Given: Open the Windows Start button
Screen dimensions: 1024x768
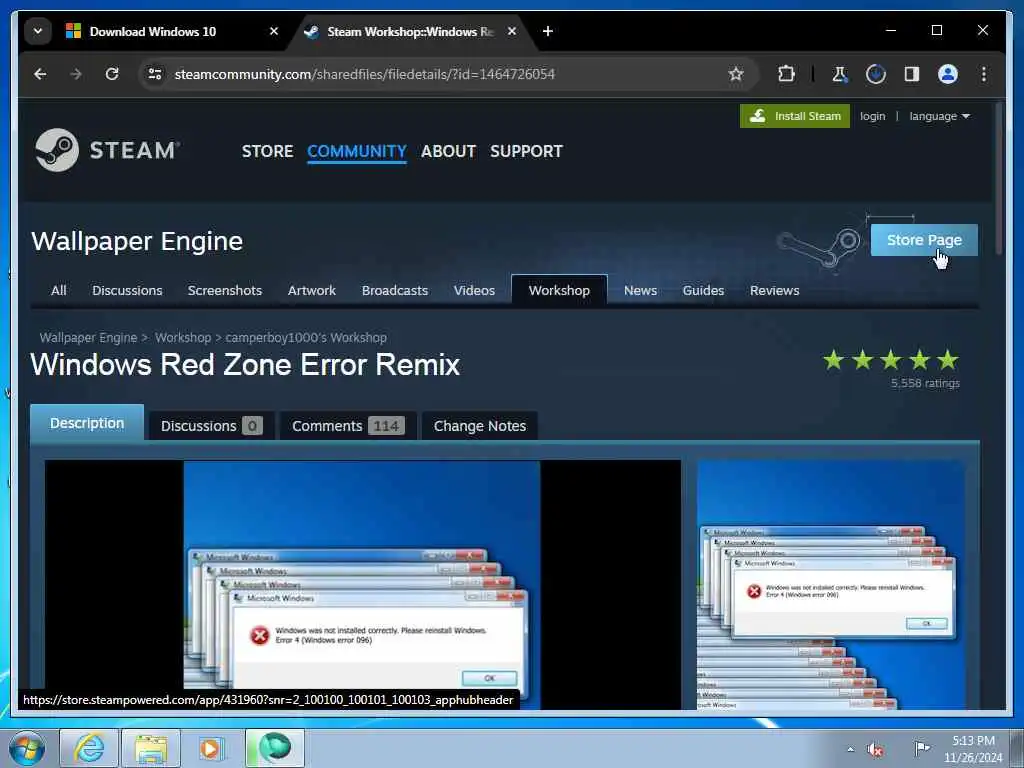Looking at the screenshot, I should click(x=27, y=748).
